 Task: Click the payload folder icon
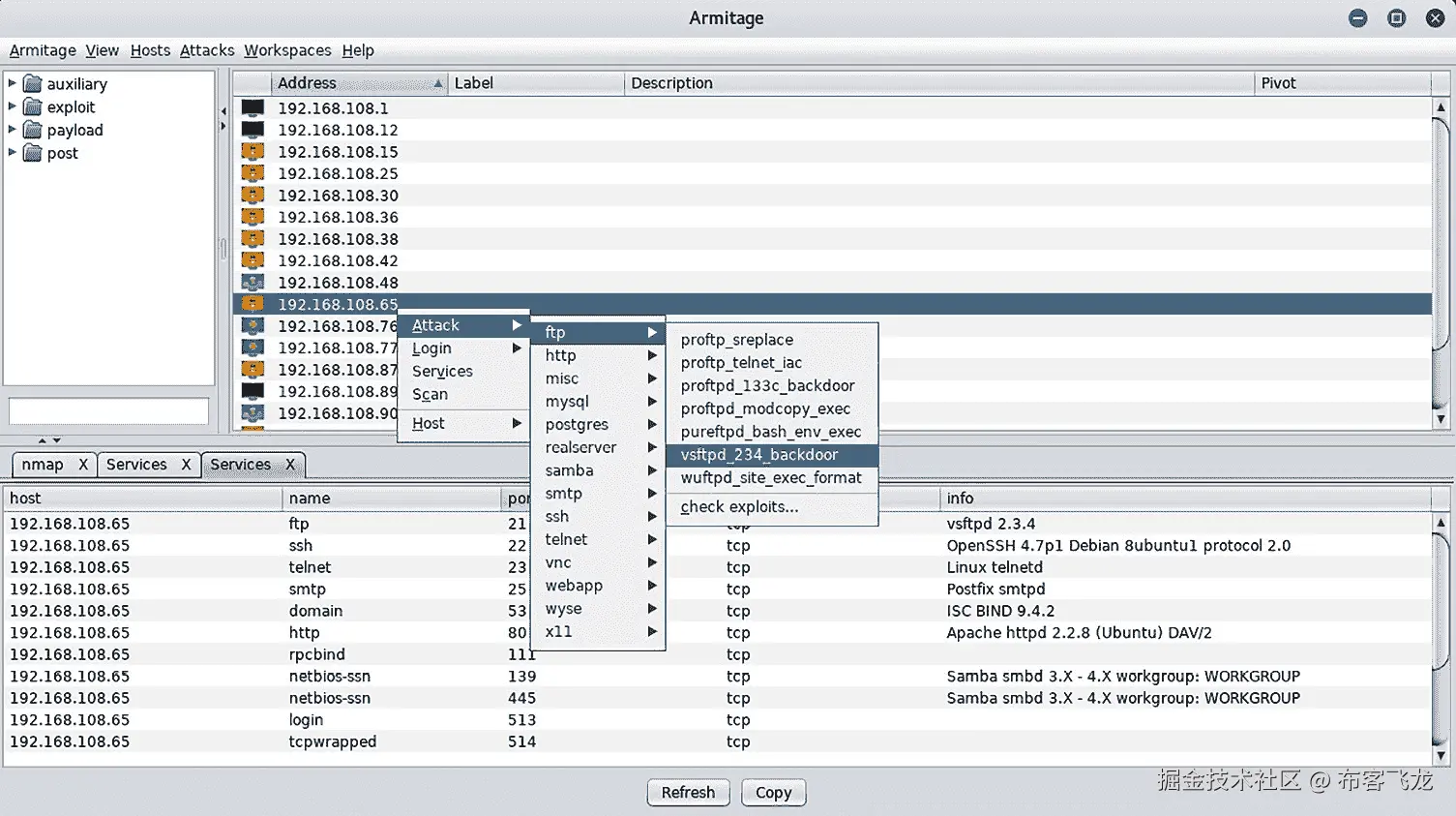[x=32, y=130]
